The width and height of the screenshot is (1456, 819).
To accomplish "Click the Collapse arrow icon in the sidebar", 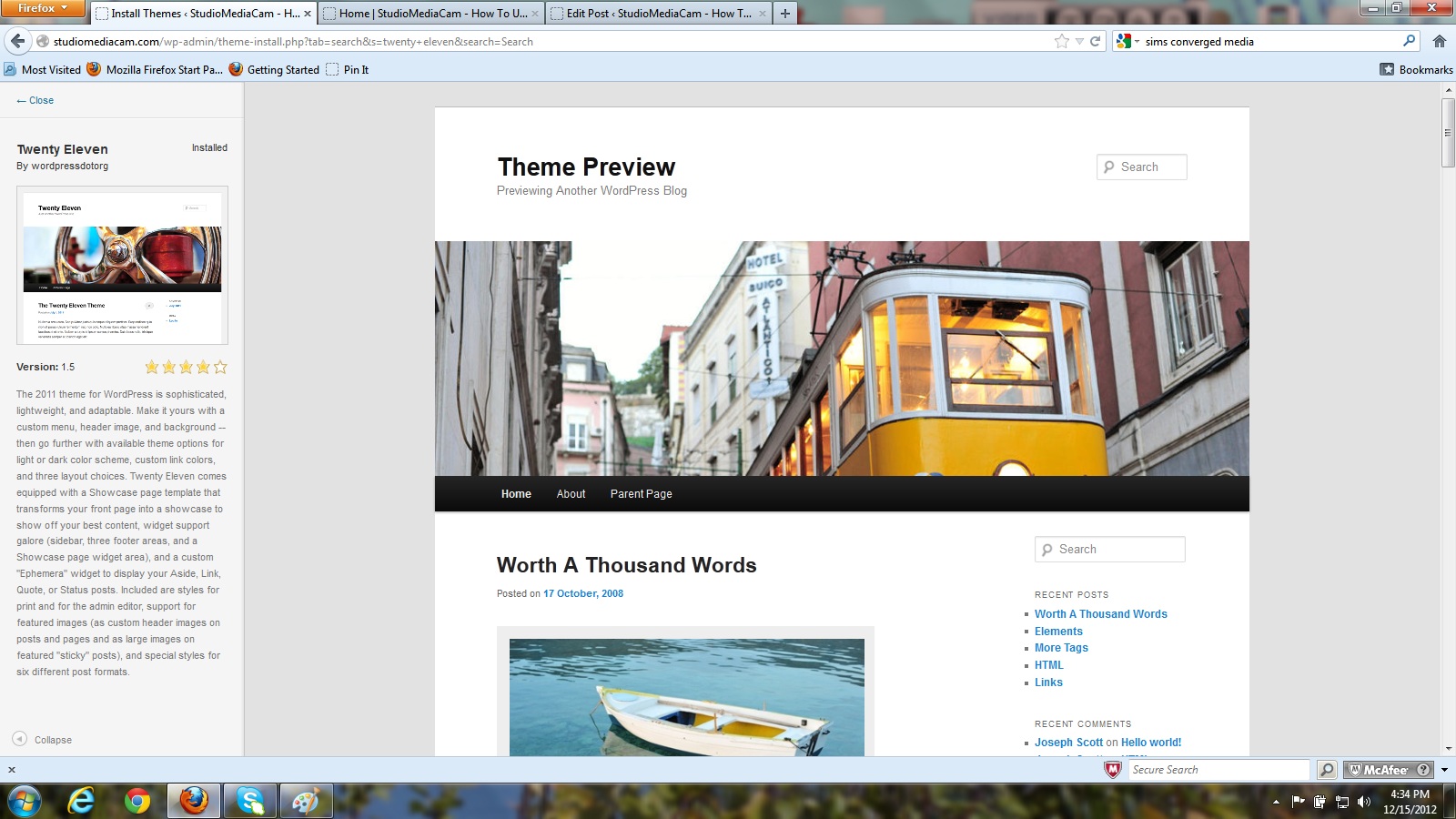I will pos(19,739).
